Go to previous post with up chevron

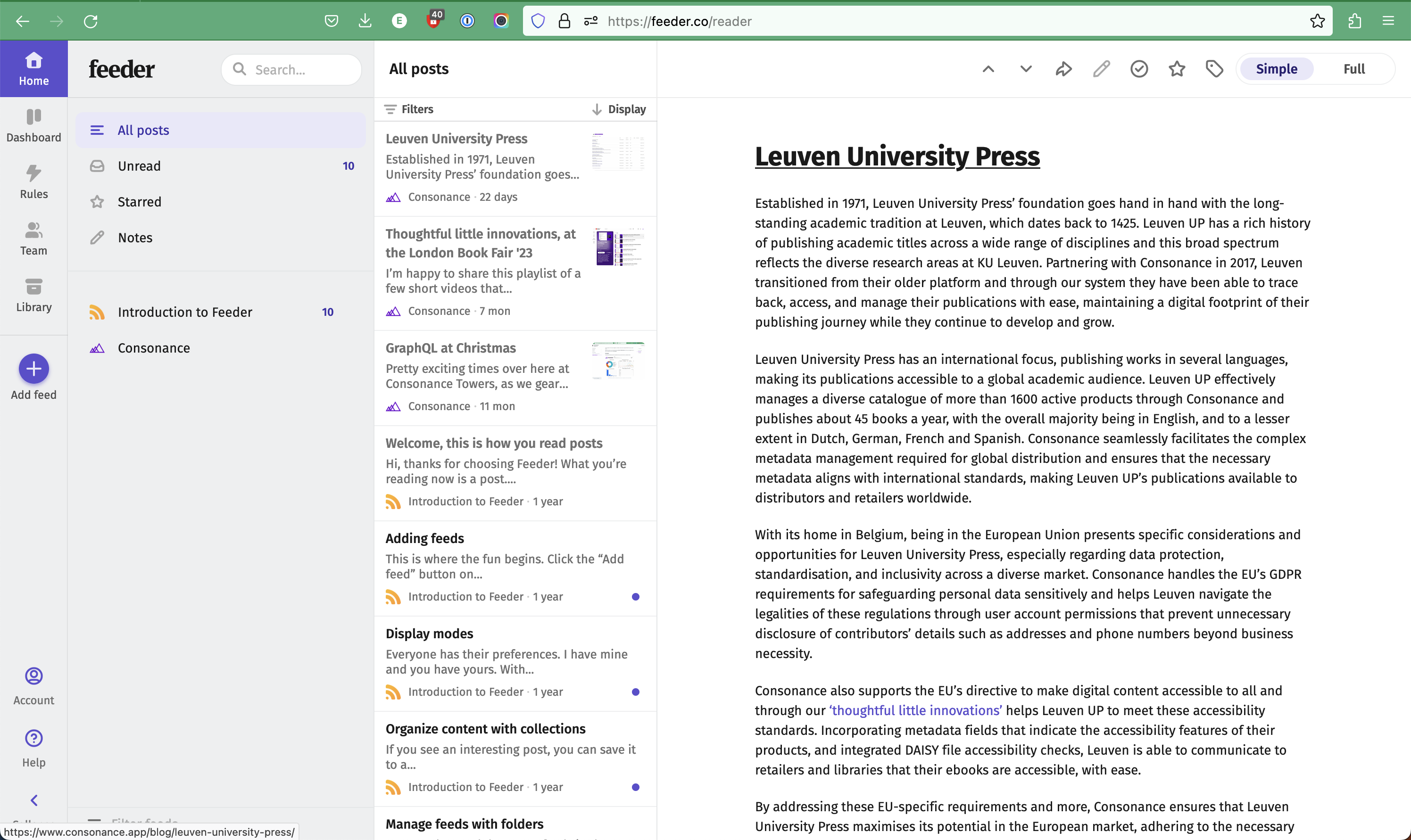point(988,69)
